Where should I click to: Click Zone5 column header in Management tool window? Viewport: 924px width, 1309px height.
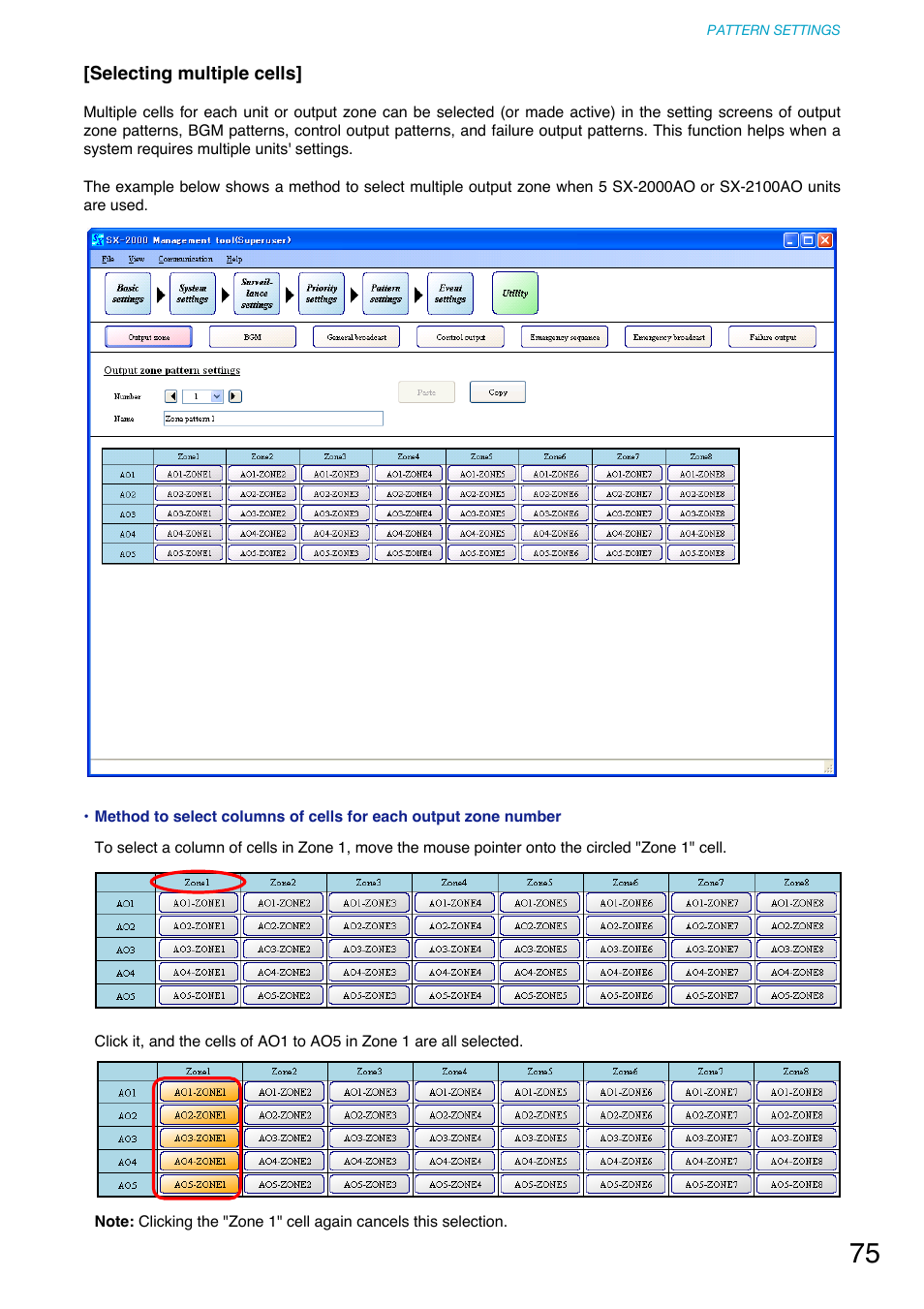click(481, 456)
